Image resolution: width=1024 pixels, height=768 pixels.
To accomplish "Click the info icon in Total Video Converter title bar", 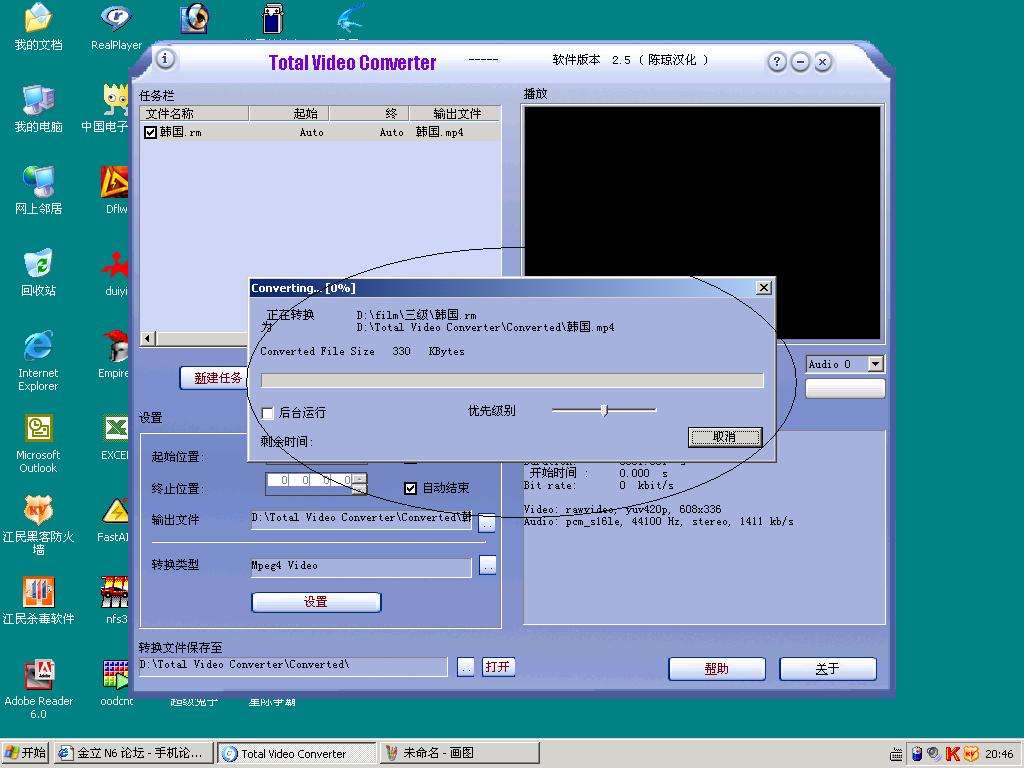I will pos(165,59).
